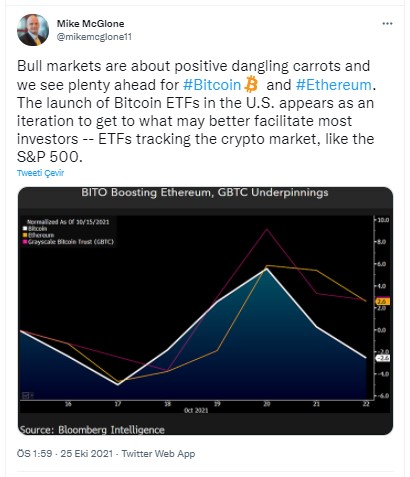Click the white Bitcoin legend marker
410x477 pixels.
25,229
